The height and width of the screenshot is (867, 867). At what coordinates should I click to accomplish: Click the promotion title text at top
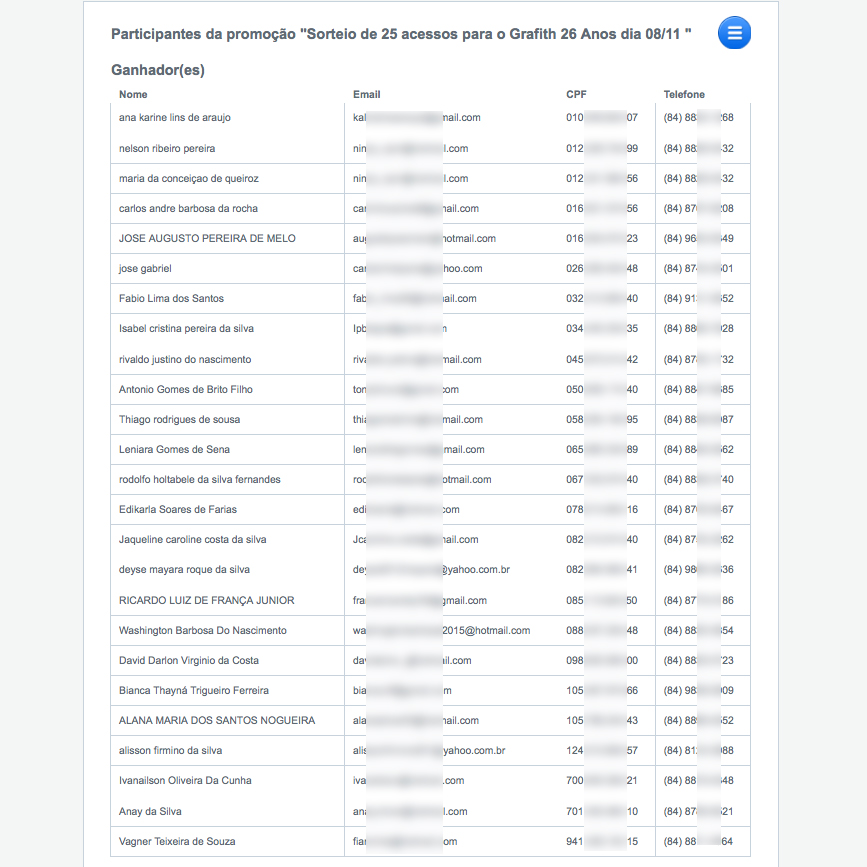point(401,35)
